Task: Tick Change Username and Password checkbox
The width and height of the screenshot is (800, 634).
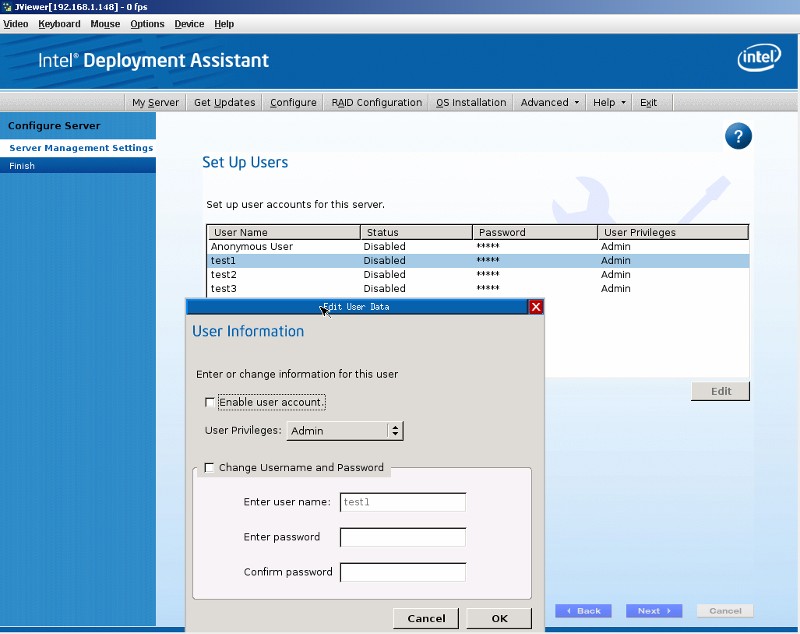Action: tap(209, 467)
